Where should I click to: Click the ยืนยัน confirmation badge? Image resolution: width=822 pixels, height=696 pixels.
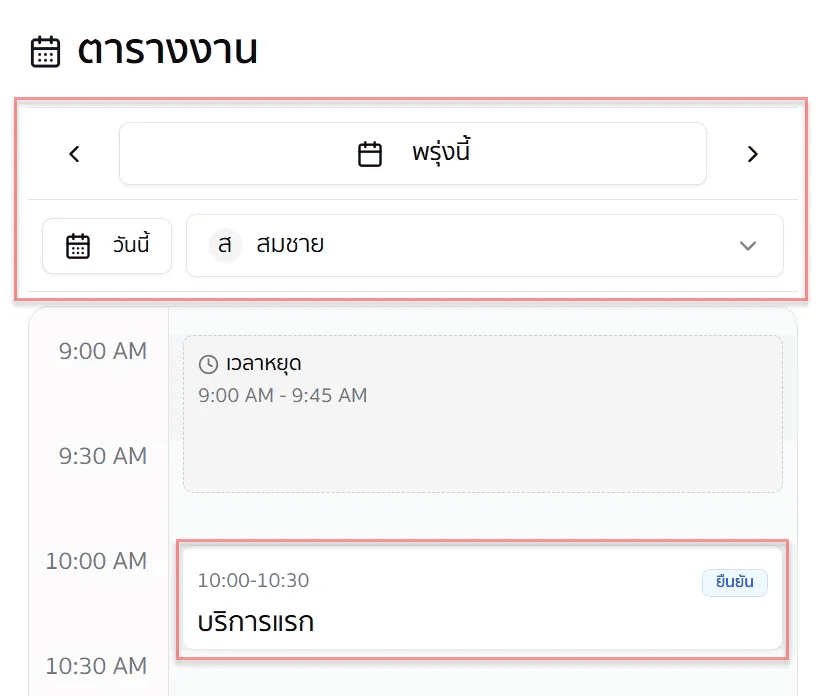pos(734,582)
